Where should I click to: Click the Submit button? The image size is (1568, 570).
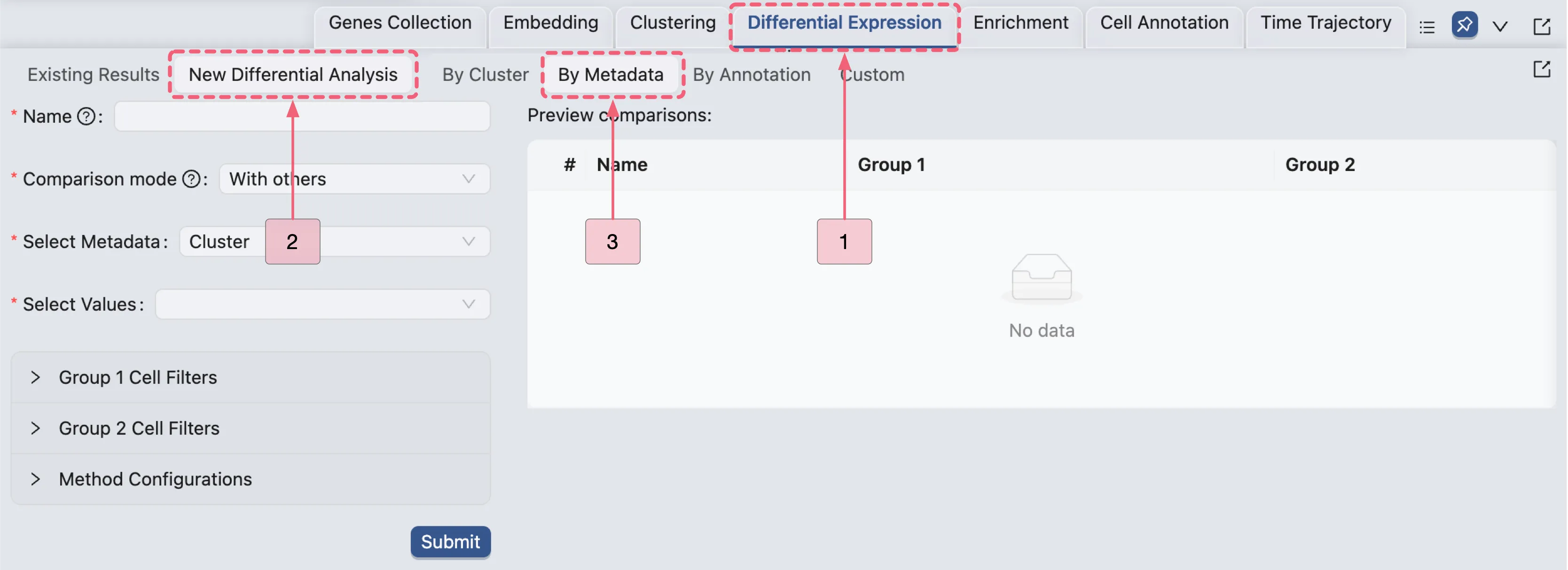(450, 541)
